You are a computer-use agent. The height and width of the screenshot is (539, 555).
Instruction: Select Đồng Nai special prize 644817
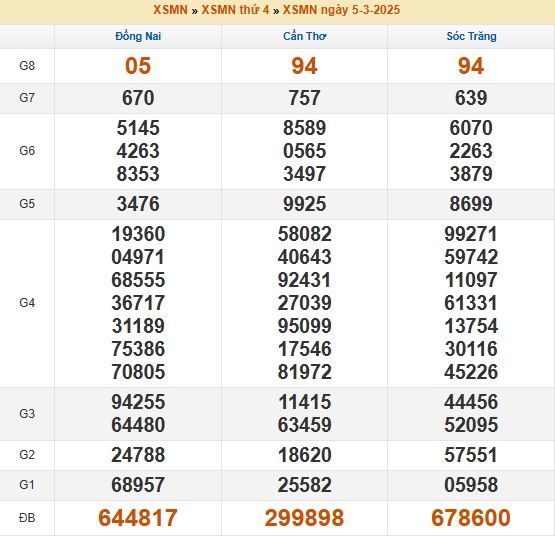point(138,518)
